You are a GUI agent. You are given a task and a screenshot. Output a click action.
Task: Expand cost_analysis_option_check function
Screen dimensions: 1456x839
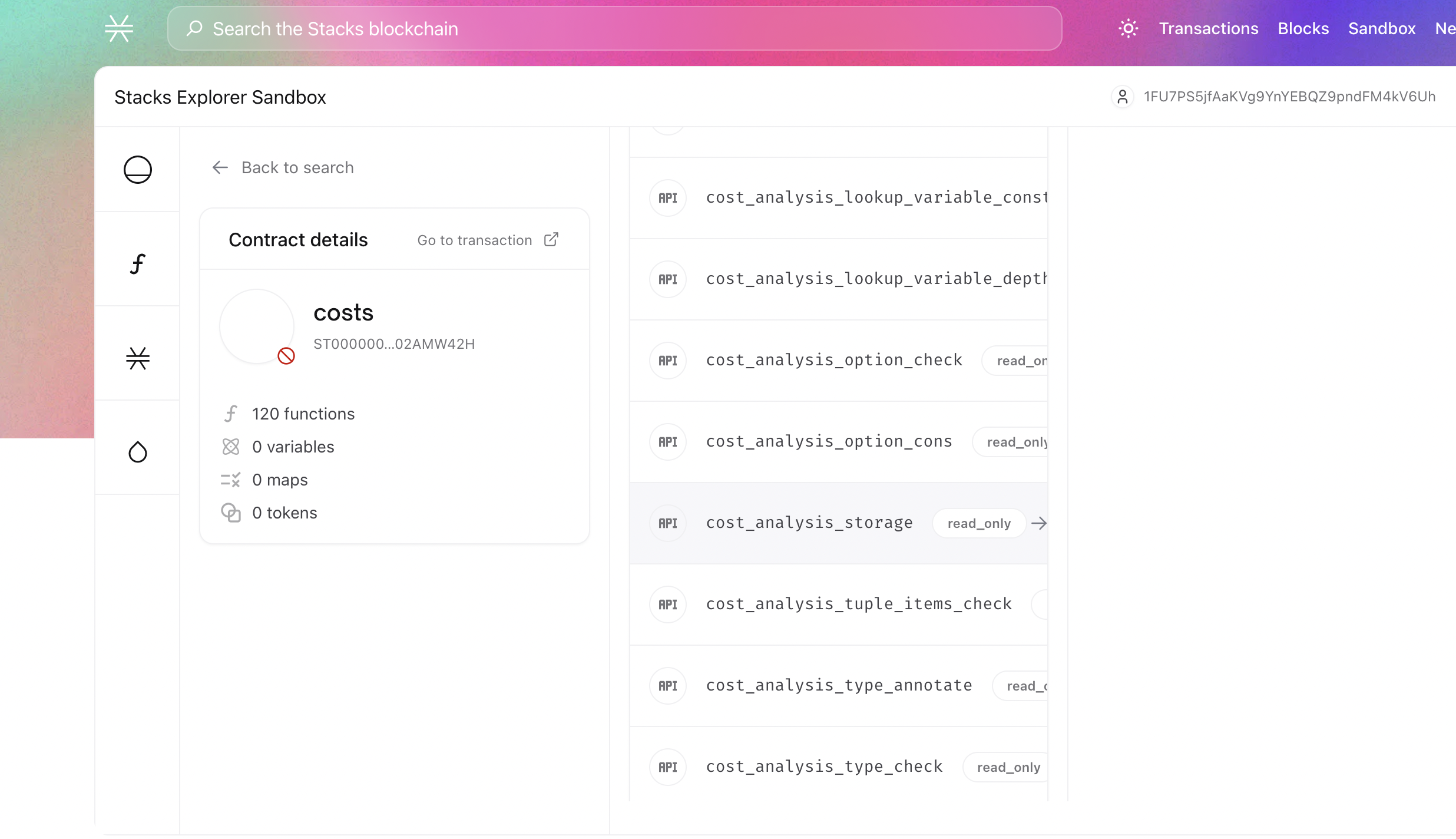pyautogui.click(x=833, y=360)
